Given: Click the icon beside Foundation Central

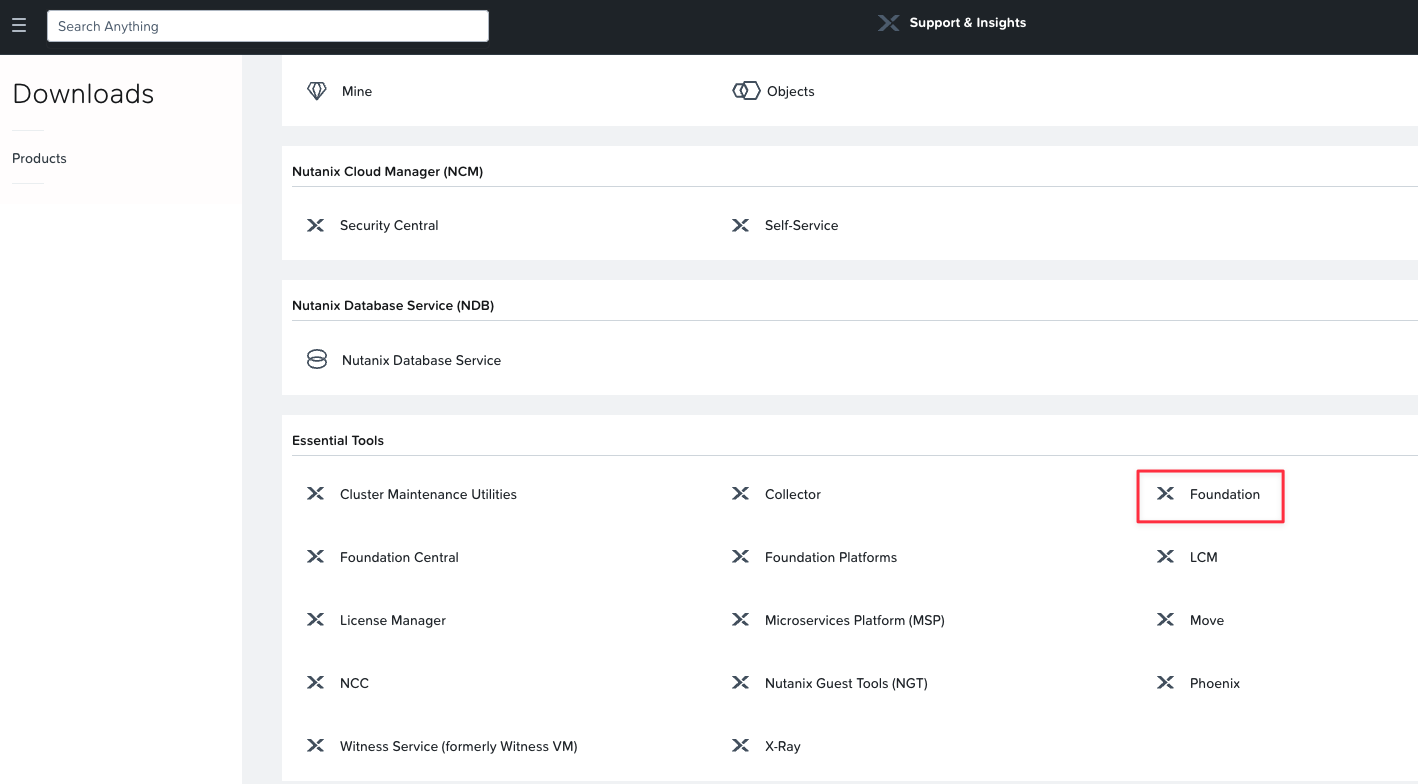Looking at the screenshot, I should click(315, 557).
